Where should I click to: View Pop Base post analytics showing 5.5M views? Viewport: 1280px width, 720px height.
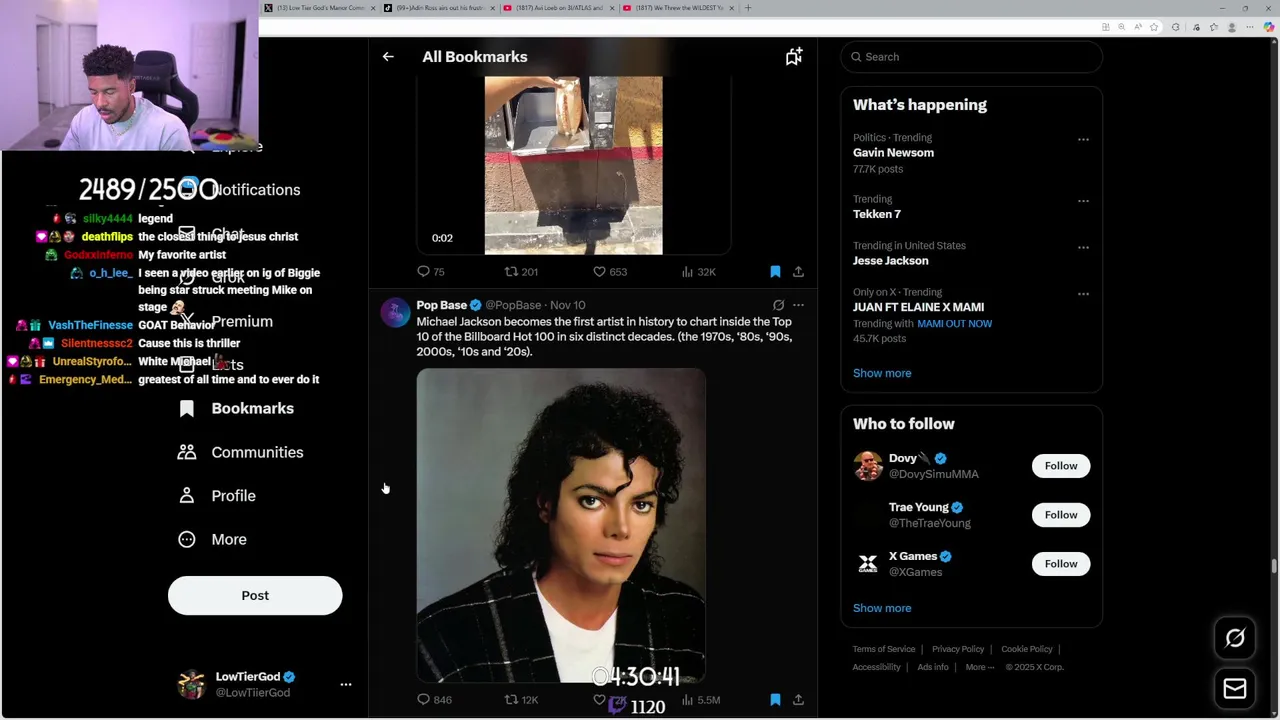click(700, 700)
